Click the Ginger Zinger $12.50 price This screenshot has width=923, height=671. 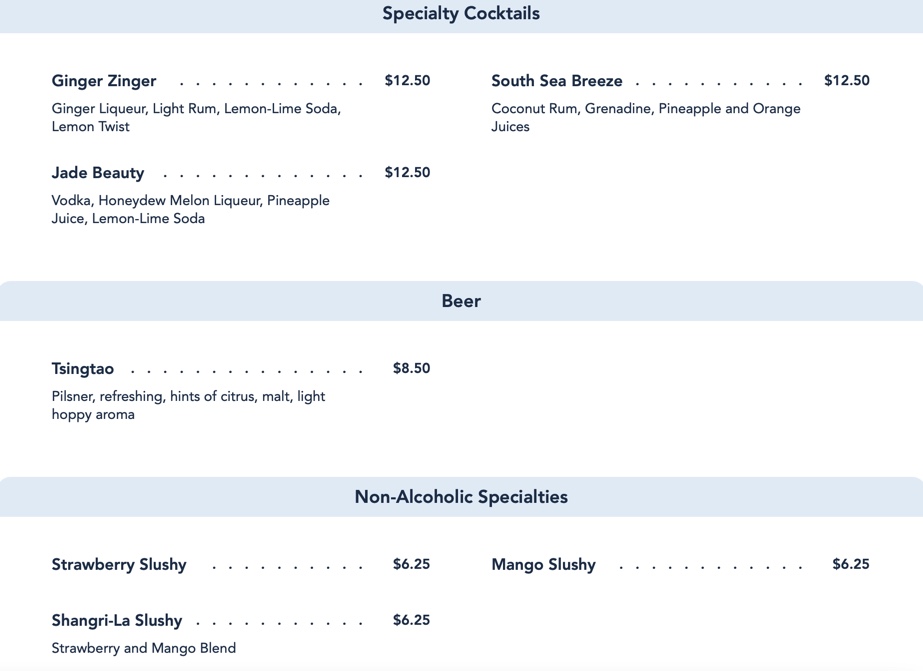(x=407, y=81)
